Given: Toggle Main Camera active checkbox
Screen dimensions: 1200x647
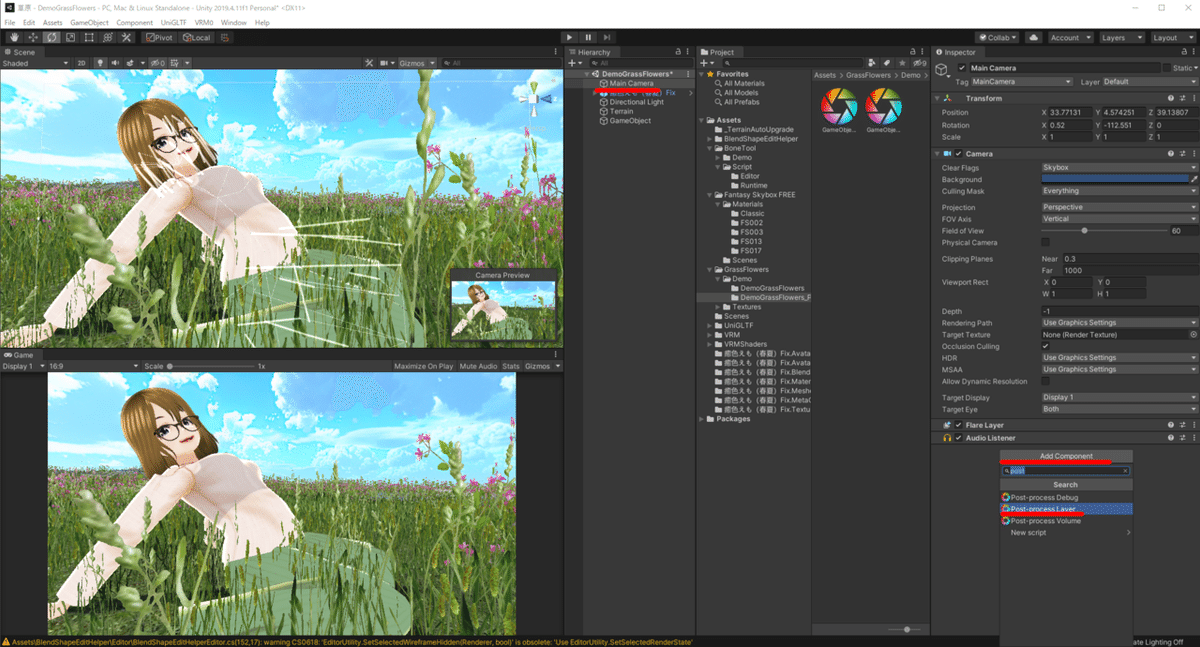Looking at the screenshot, I should click(x=962, y=68).
